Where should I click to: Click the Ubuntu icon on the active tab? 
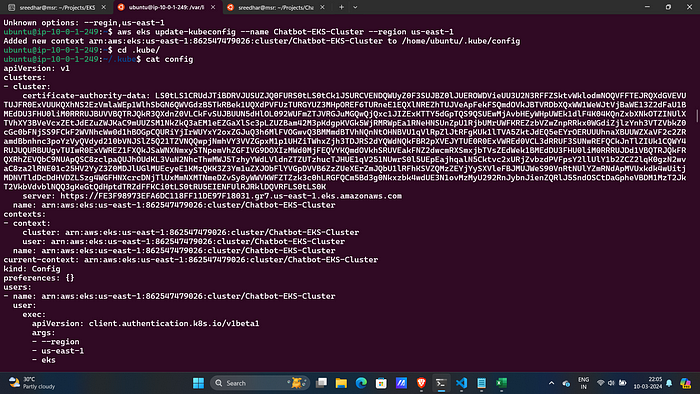[121, 7]
